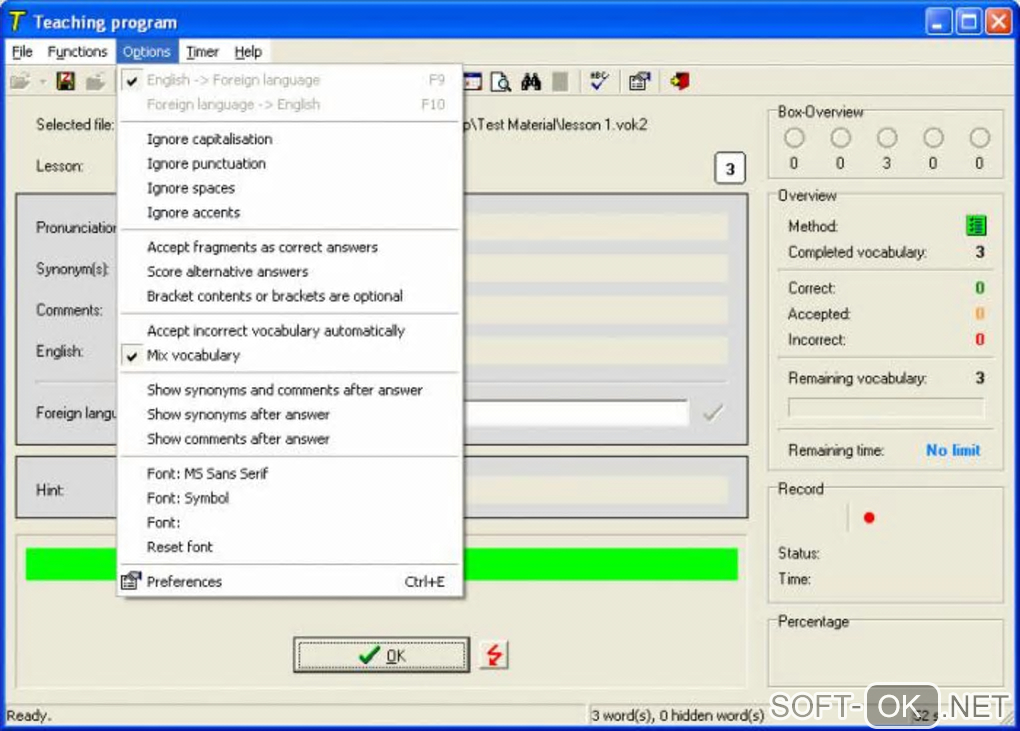Click the Ready. status bar text
1020x731 pixels.
29,715
